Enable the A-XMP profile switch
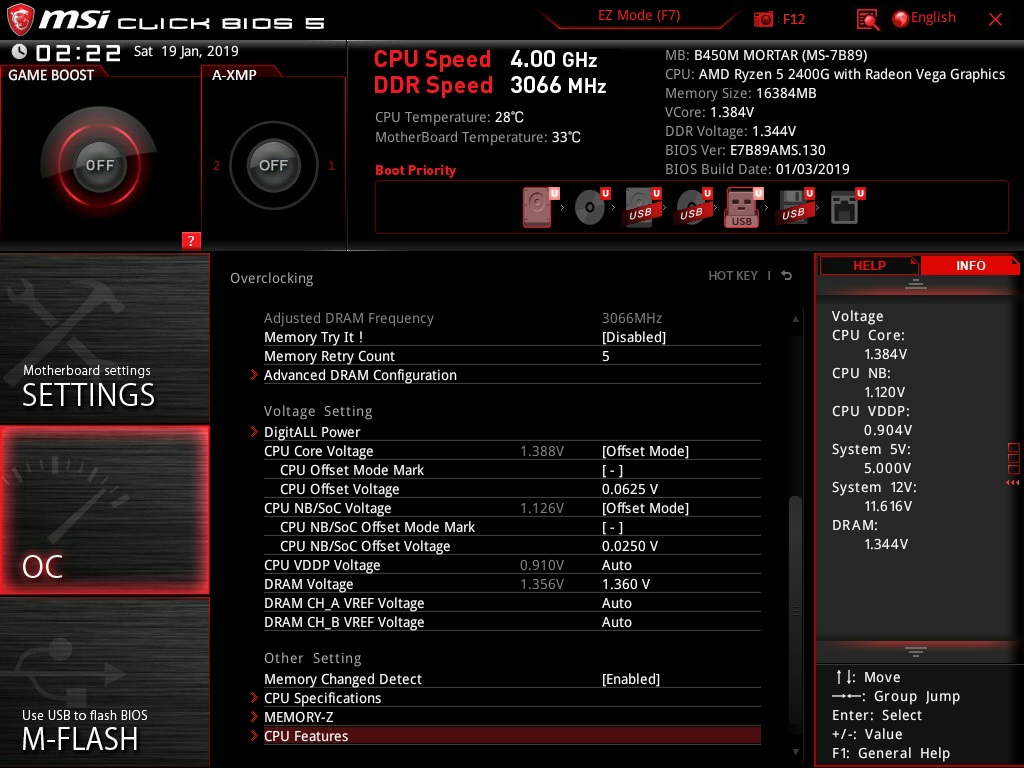 (273, 165)
